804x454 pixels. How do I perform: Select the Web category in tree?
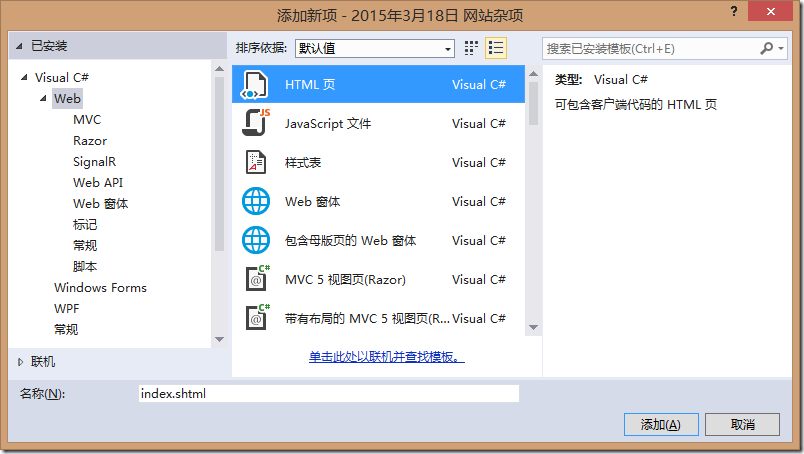pyautogui.click(x=67, y=98)
